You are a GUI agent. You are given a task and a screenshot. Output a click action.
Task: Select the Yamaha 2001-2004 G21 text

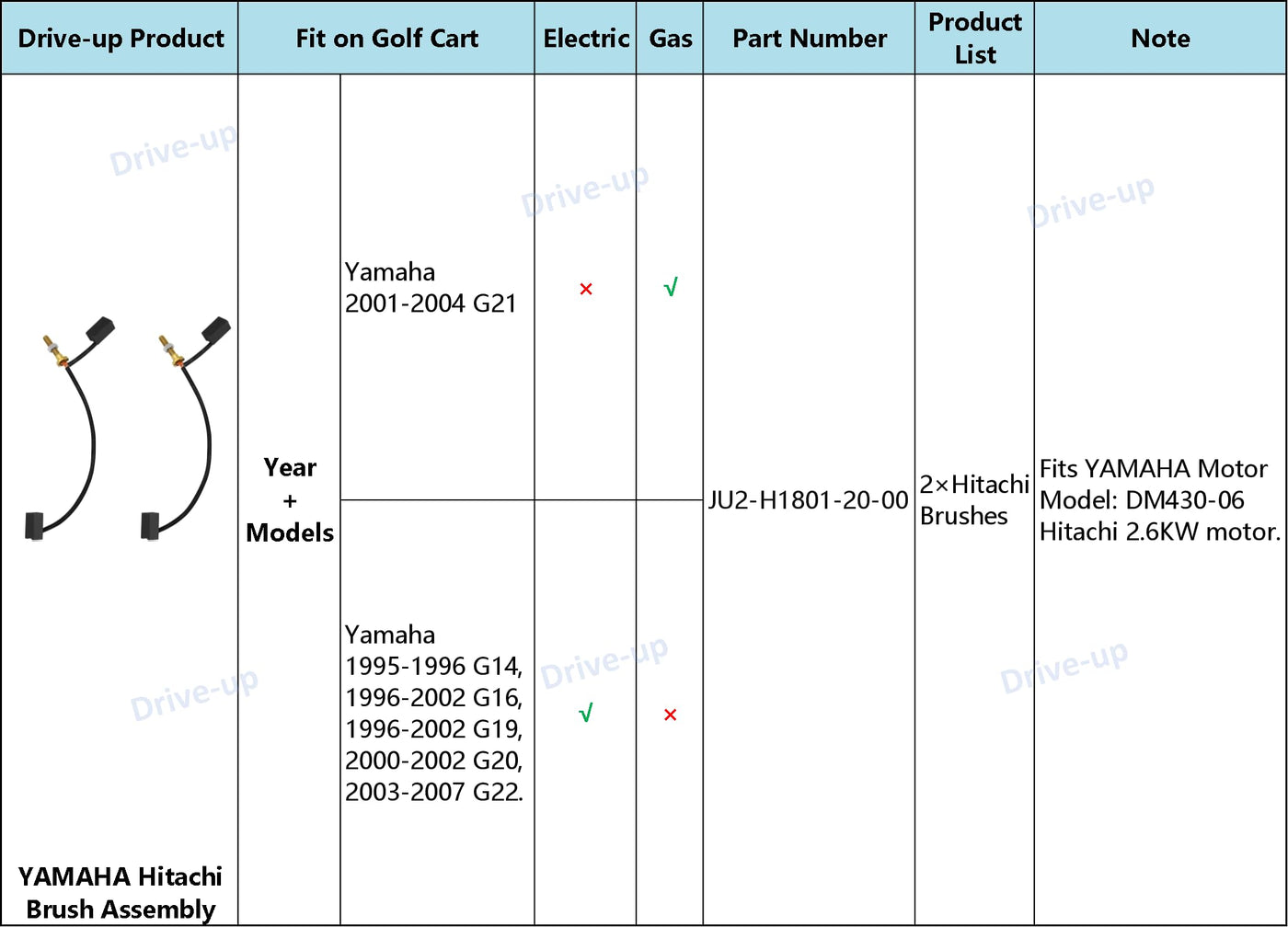click(431, 288)
